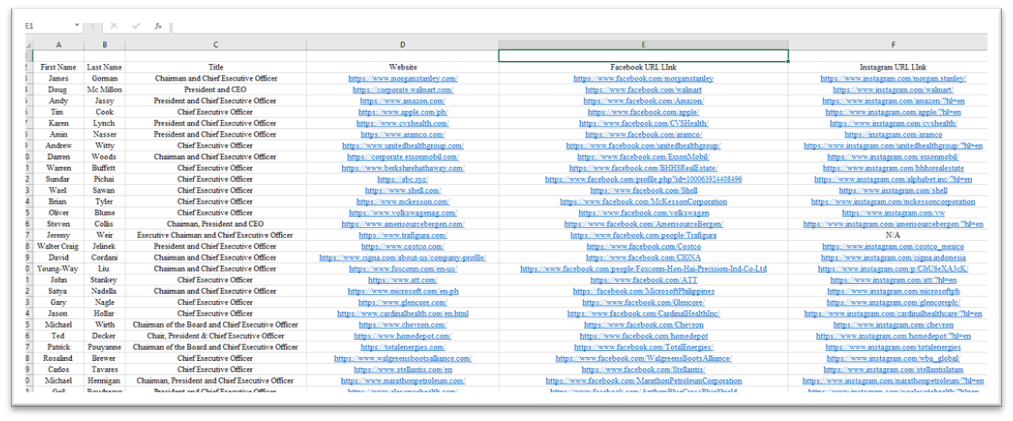
Task: Select column B header
Action: click(105, 45)
